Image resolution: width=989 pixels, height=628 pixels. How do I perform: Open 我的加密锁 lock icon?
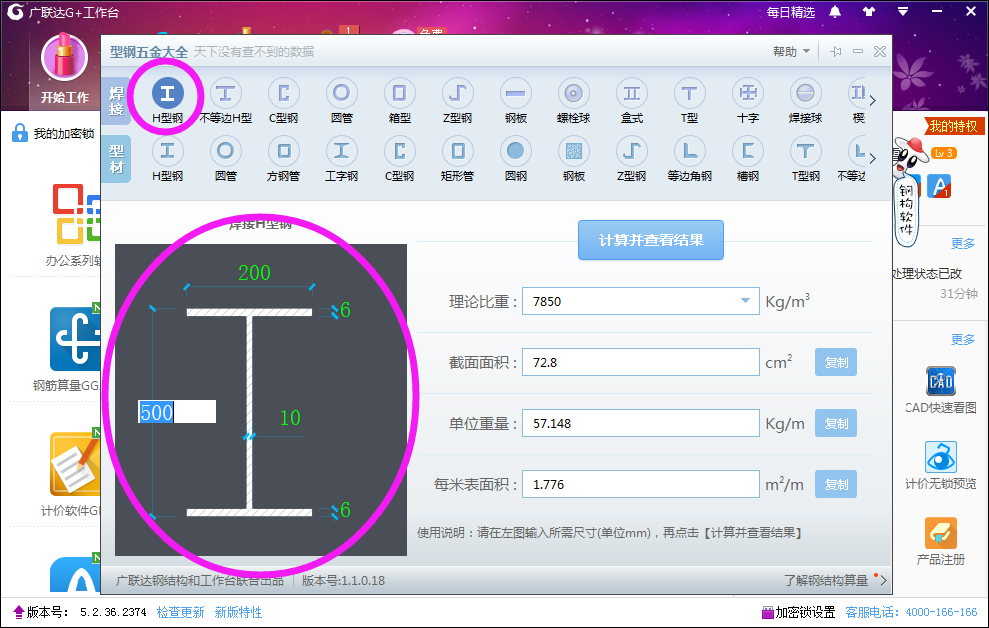[20, 133]
